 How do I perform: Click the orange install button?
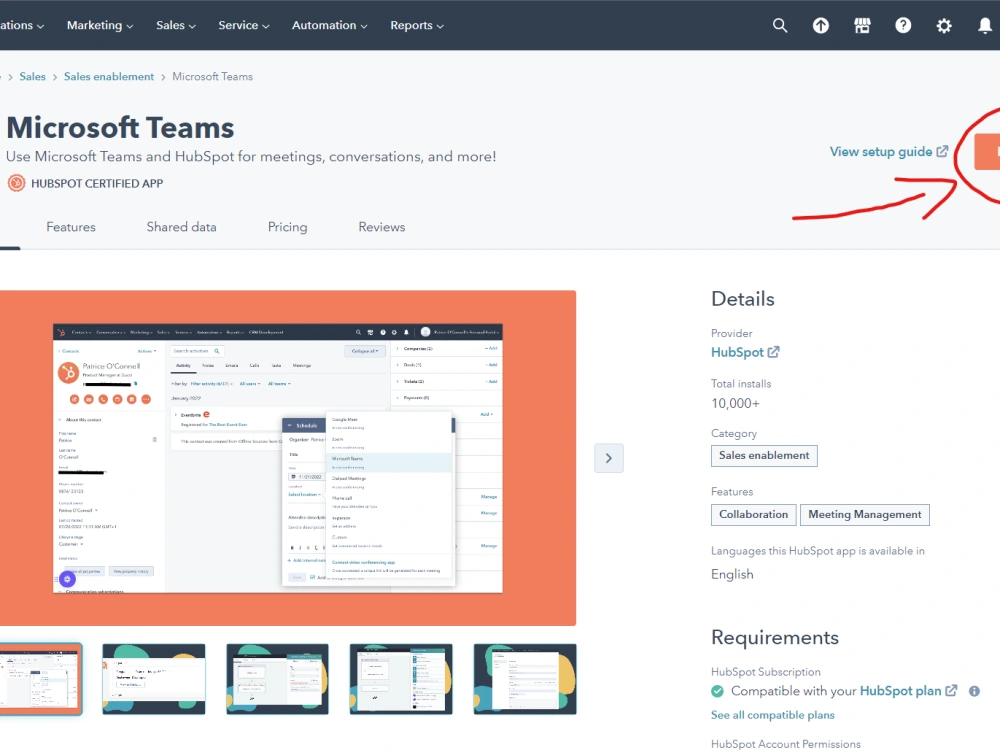[987, 152]
